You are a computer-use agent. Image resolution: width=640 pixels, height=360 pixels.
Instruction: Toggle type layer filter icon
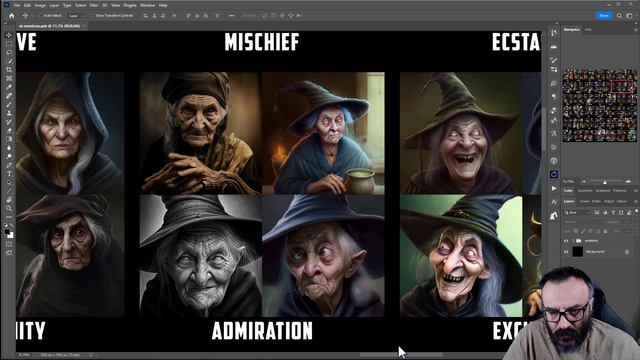[613, 213]
